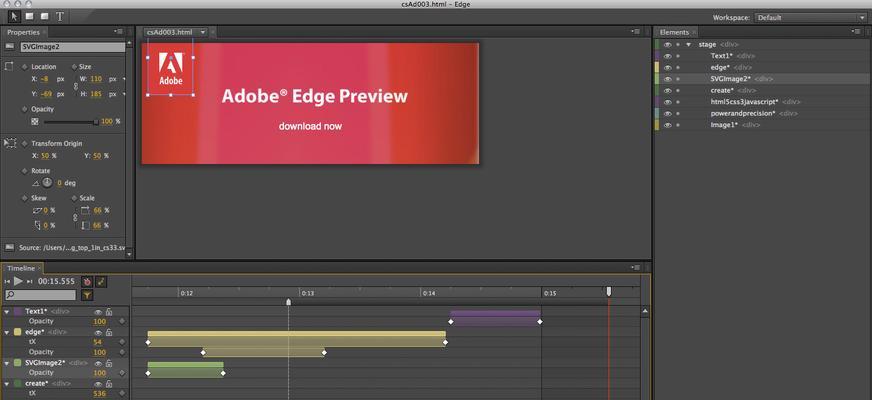Switch to the Properties tab
The image size is (872, 400).
(x=23, y=32)
